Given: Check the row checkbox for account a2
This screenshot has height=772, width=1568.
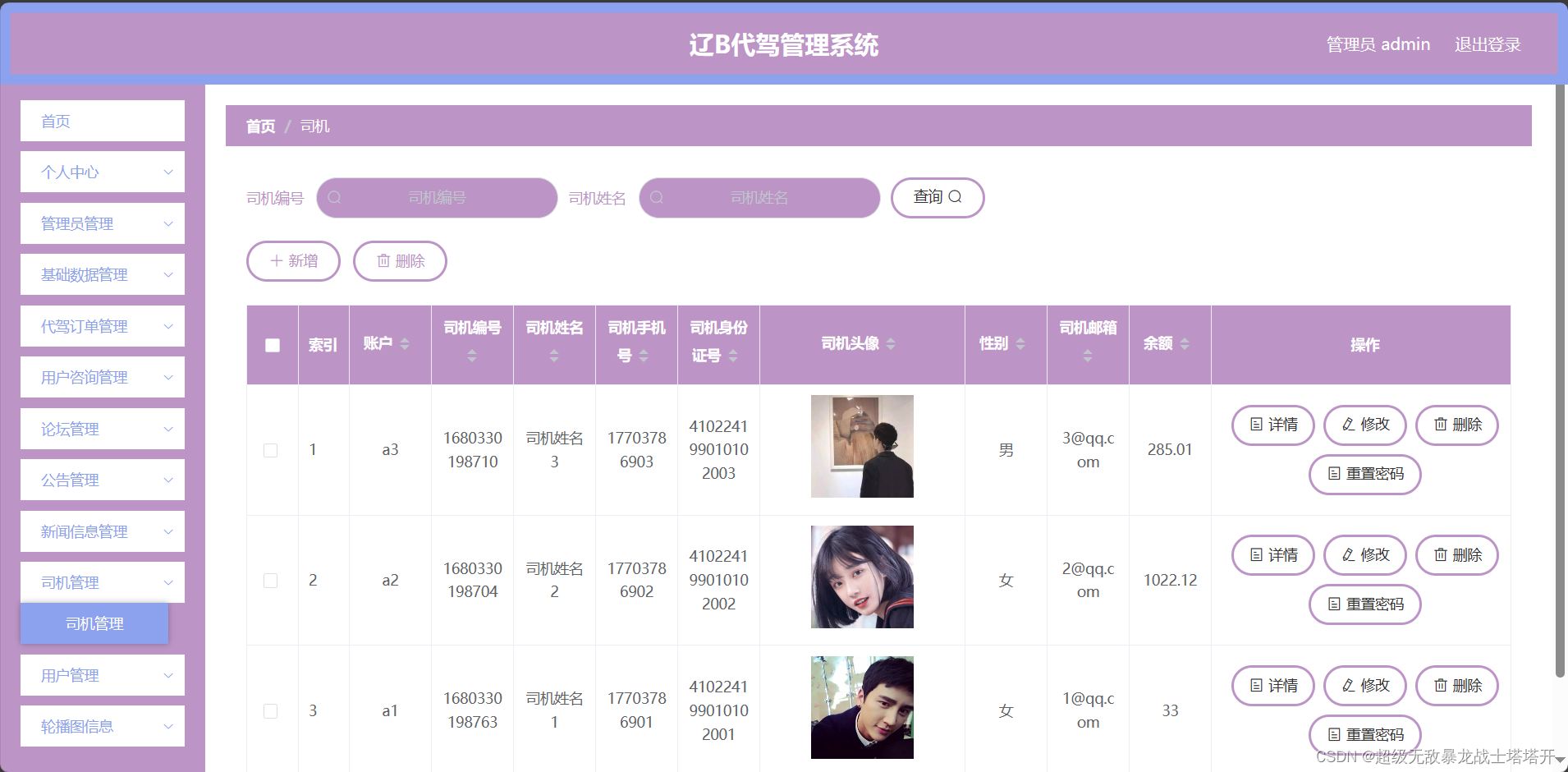Looking at the screenshot, I should (270, 581).
